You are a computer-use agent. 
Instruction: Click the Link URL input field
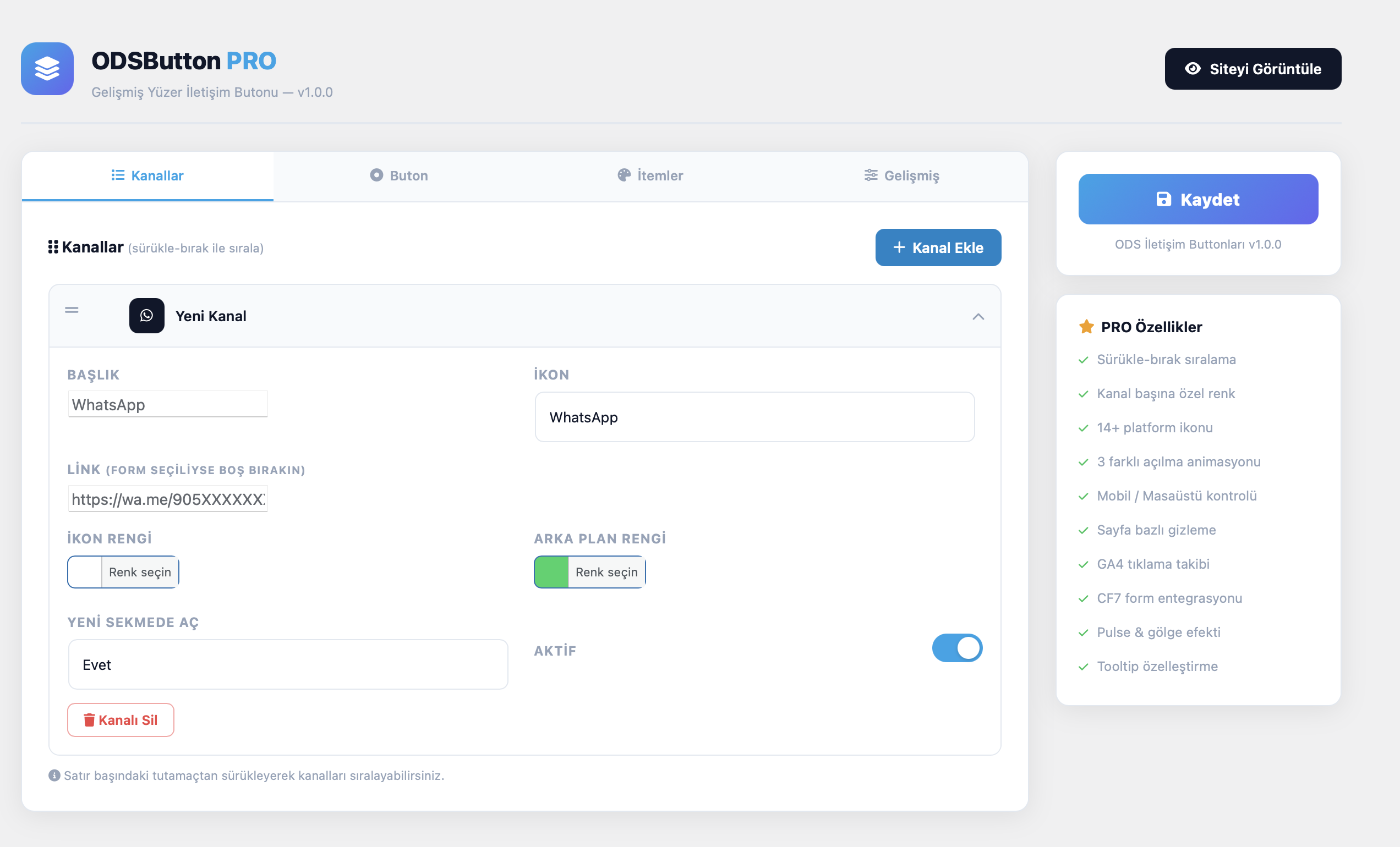[x=168, y=499]
